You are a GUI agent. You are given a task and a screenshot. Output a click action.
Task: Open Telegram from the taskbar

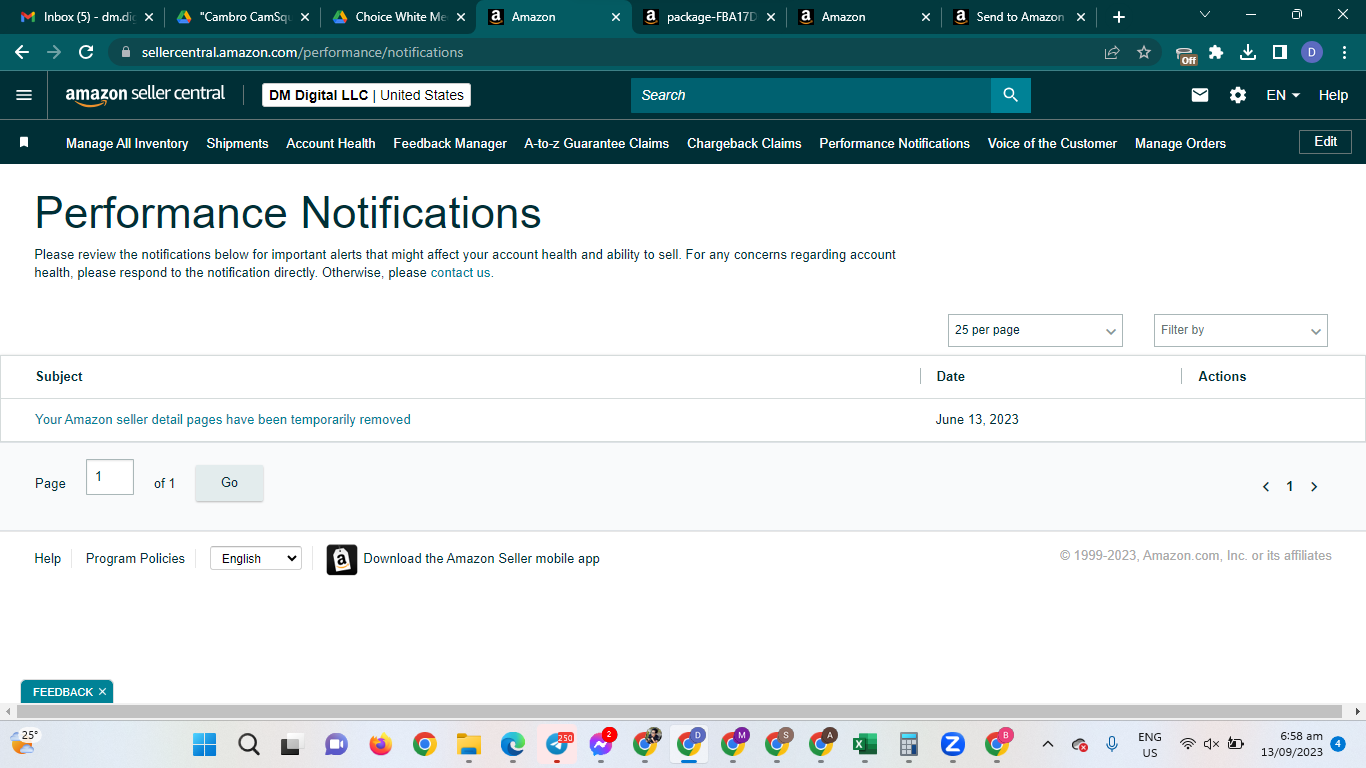pyautogui.click(x=557, y=744)
